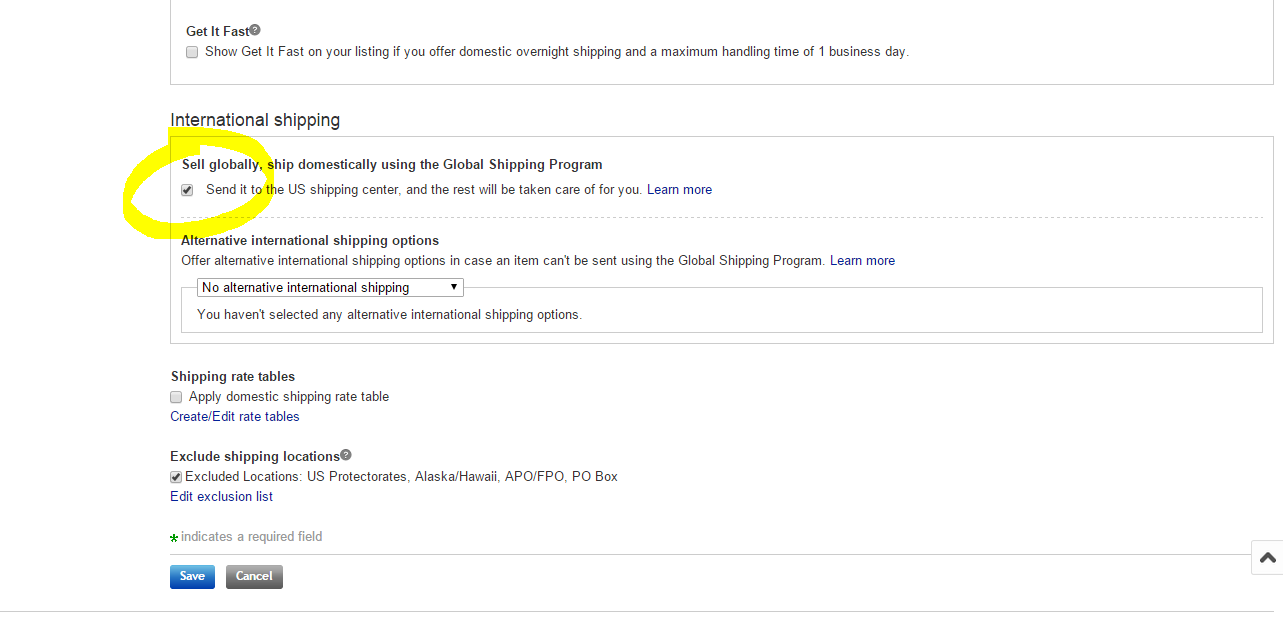The image size is (1283, 628).
Task: Open the Create/Edit rate tables link
Action: (x=235, y=416)
